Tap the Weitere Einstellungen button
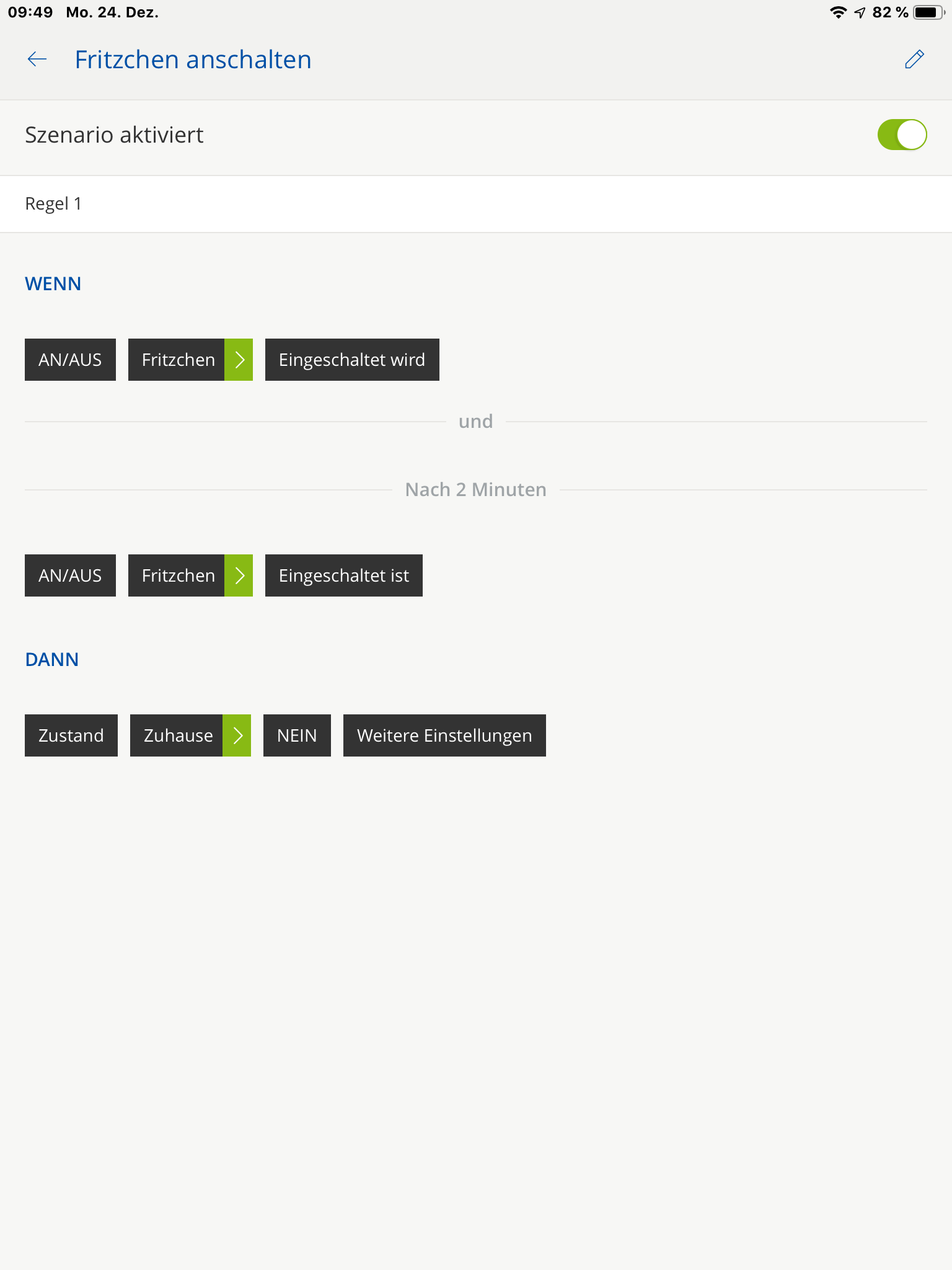This screenshot has height=1270, width=952. coord(444,735)
